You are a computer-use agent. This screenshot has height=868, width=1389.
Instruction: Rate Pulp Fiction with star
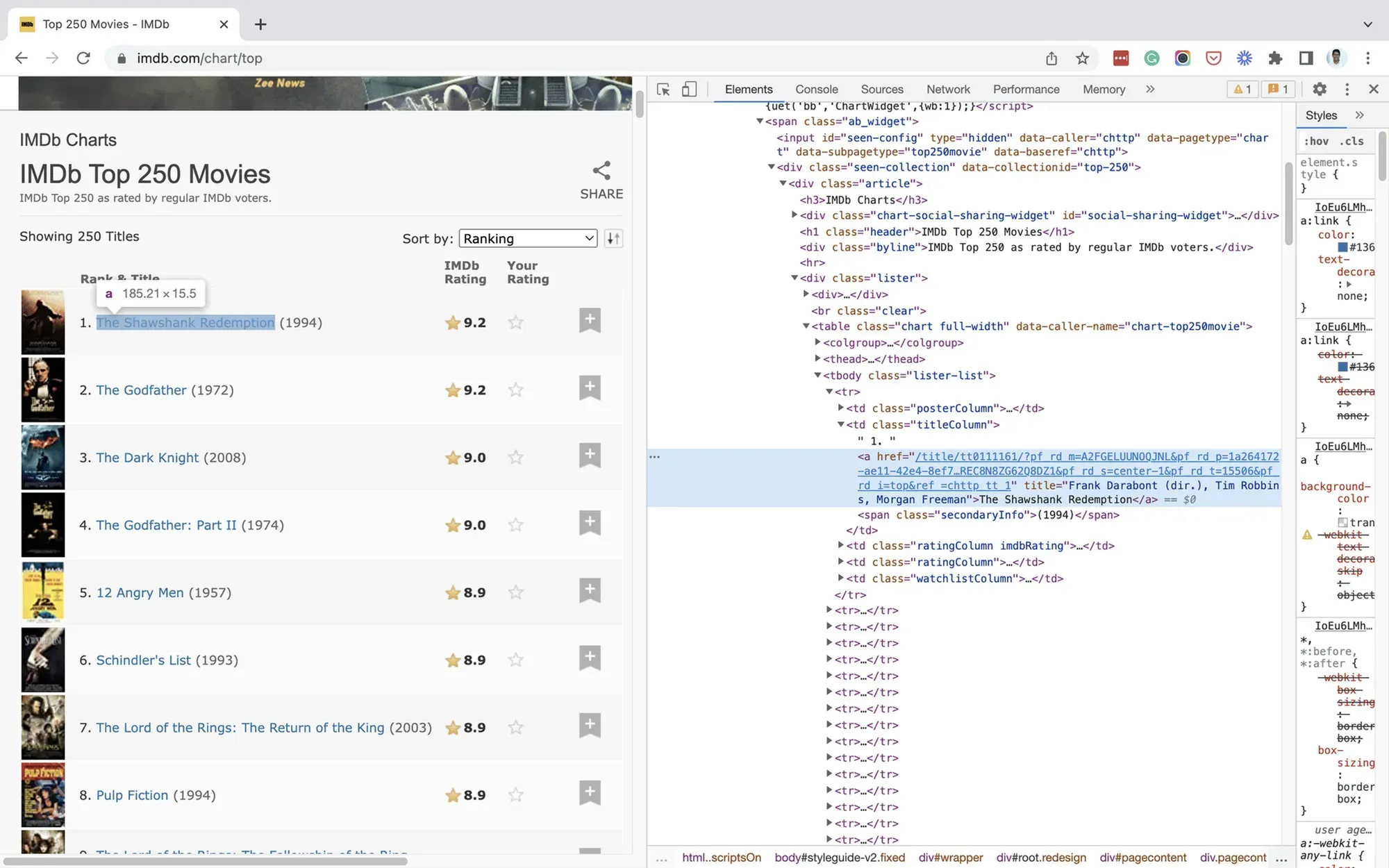pyautogui.click(x=515, y=794)
